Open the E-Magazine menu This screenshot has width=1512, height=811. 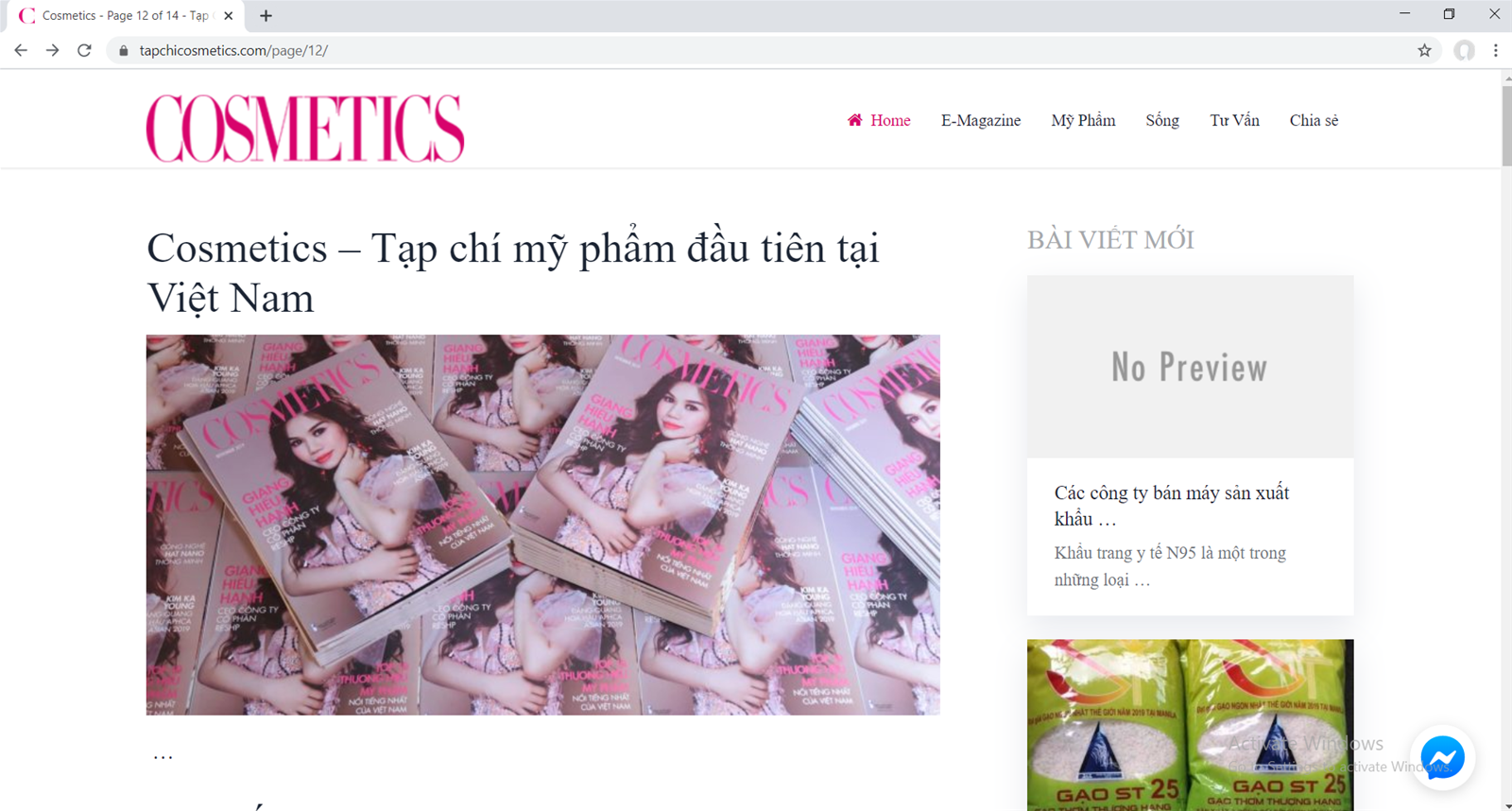tap(981, 120)
